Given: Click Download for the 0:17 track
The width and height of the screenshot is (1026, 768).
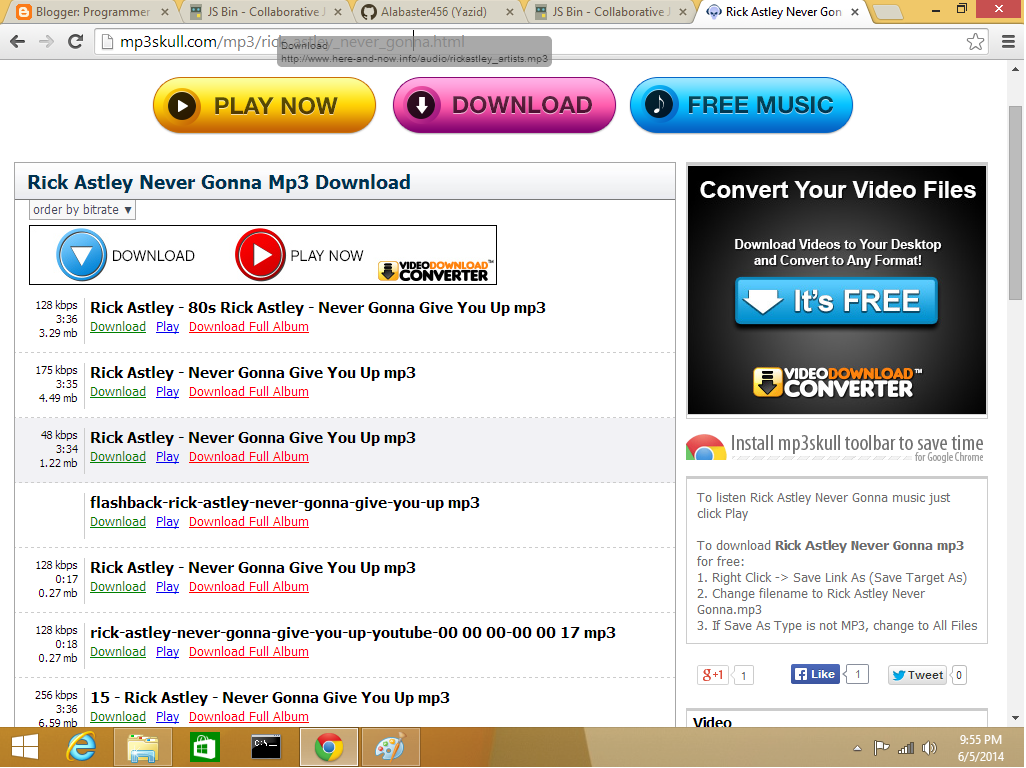Looking at the screenshot, I should tap(118, 586).
